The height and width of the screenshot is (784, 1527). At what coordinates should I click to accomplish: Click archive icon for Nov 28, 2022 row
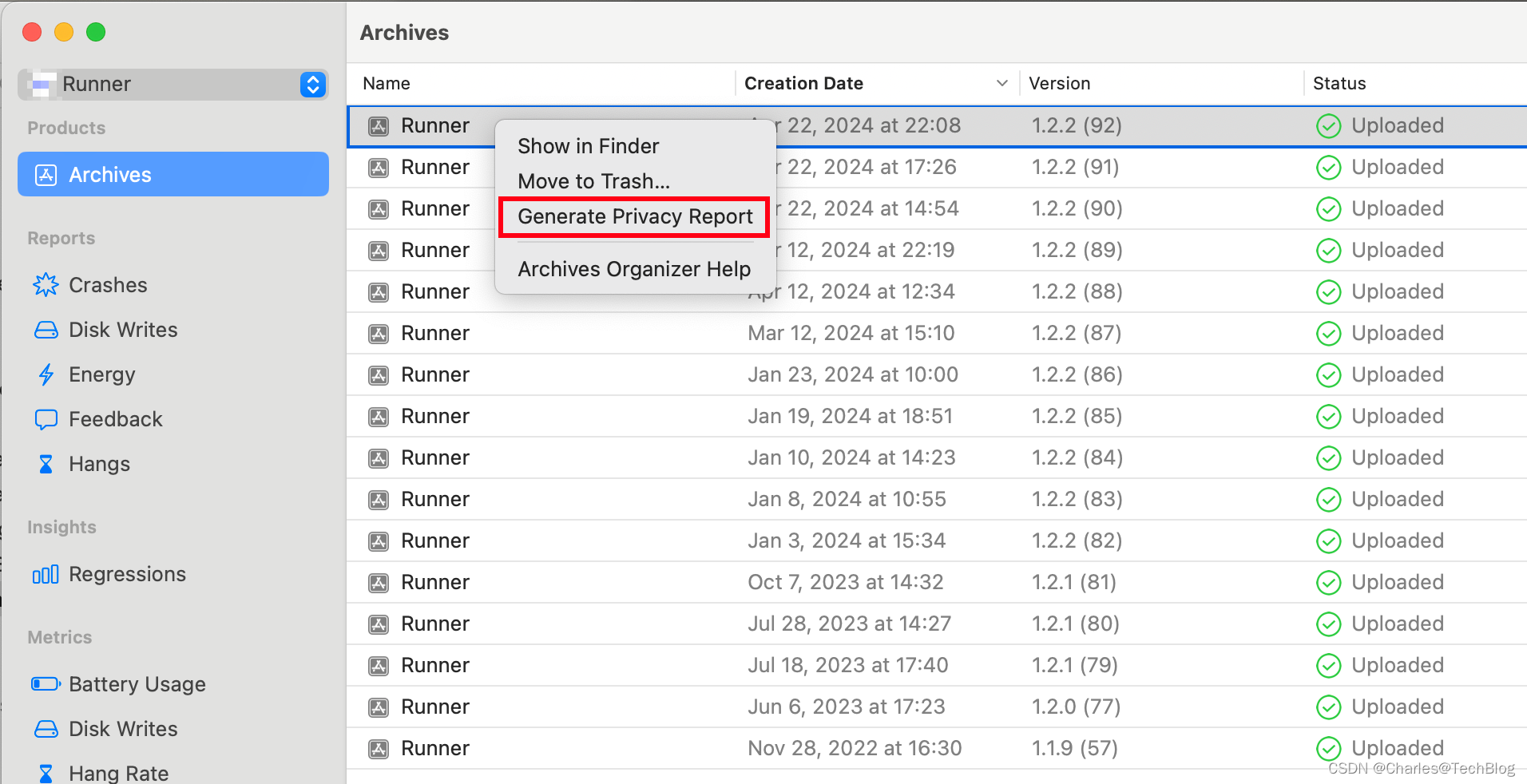click(379, 749)
